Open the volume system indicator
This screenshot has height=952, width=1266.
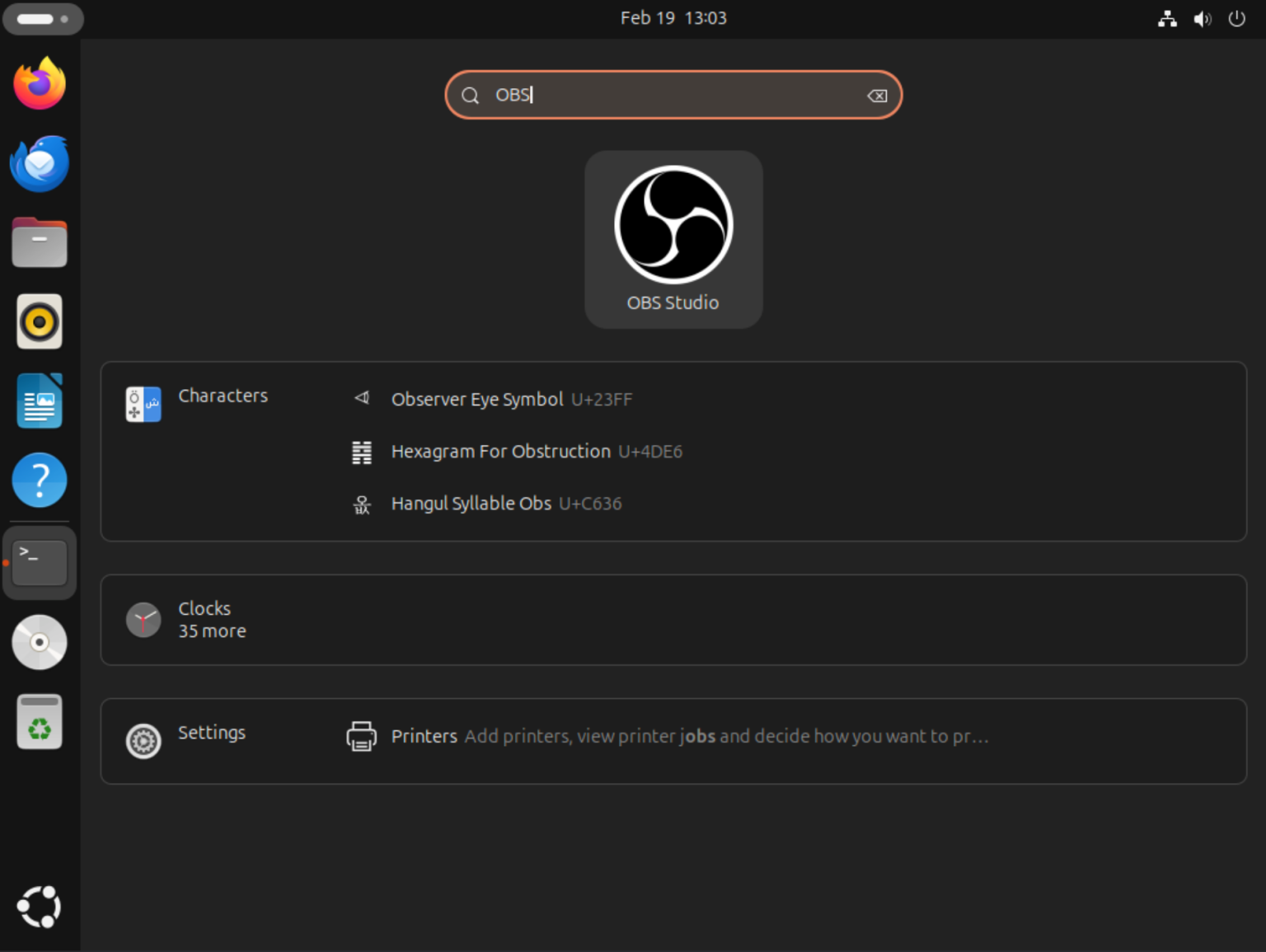coord(1203,18)
